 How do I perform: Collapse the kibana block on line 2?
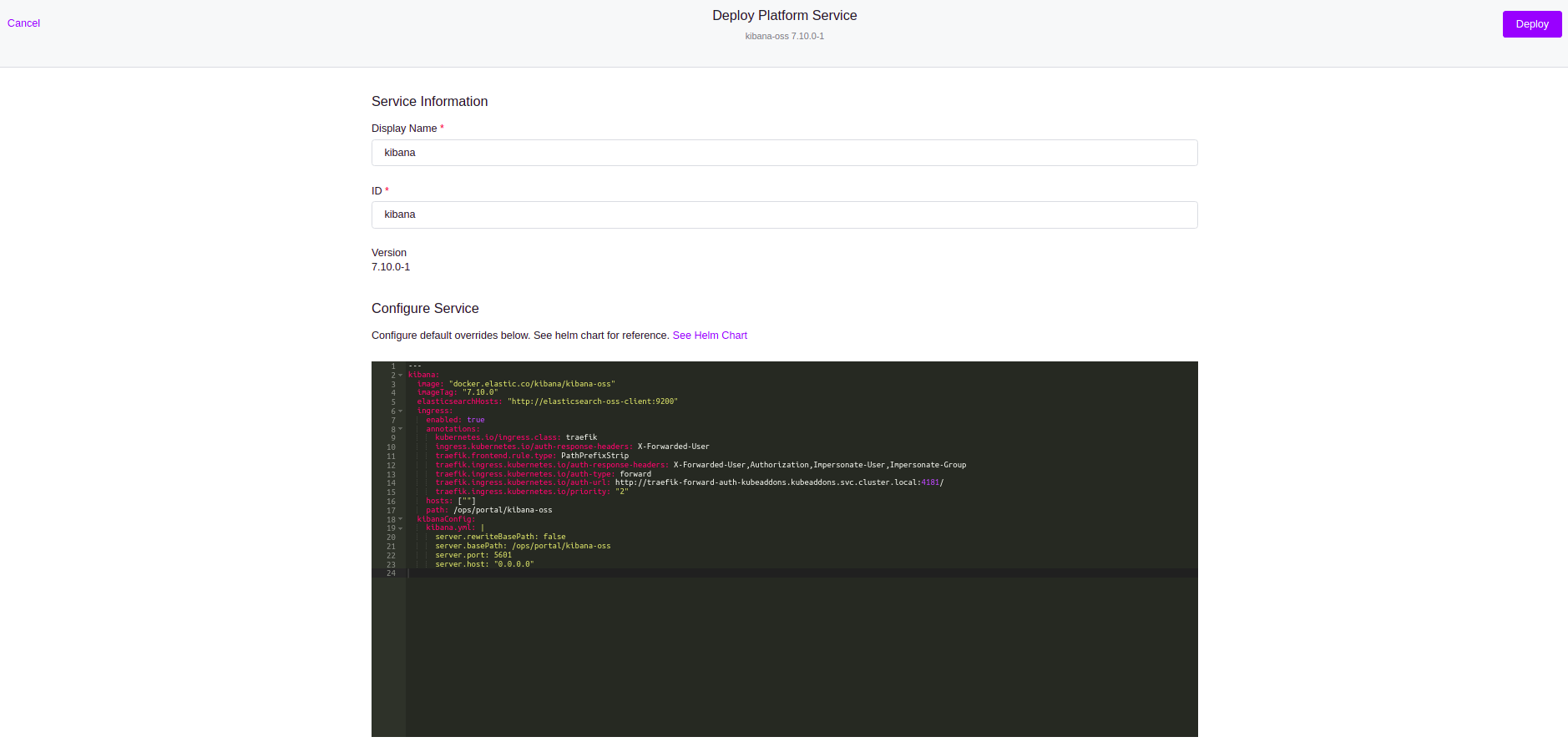pyautogui.click(x=401, y=376)
